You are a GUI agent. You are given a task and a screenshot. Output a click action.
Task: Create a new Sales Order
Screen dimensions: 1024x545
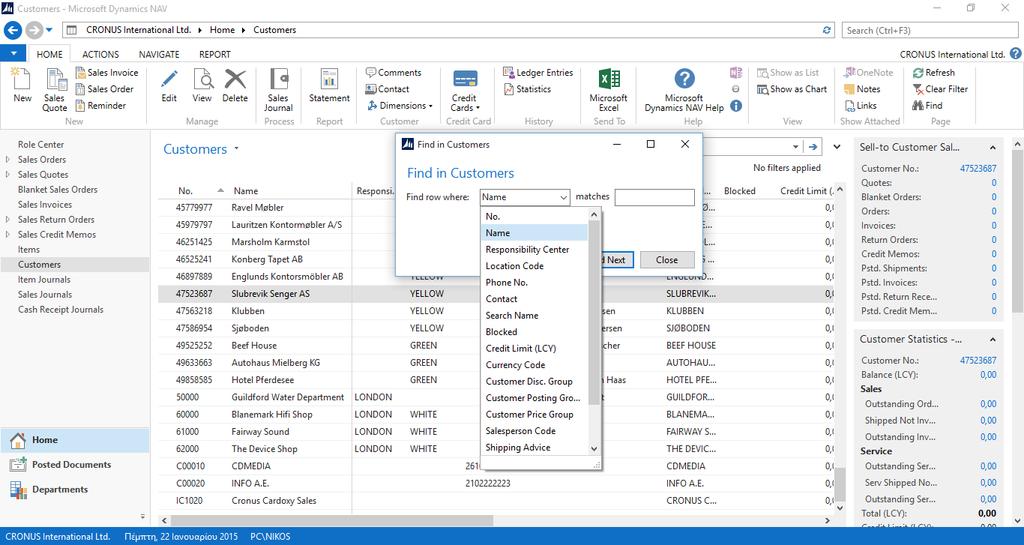104,89
